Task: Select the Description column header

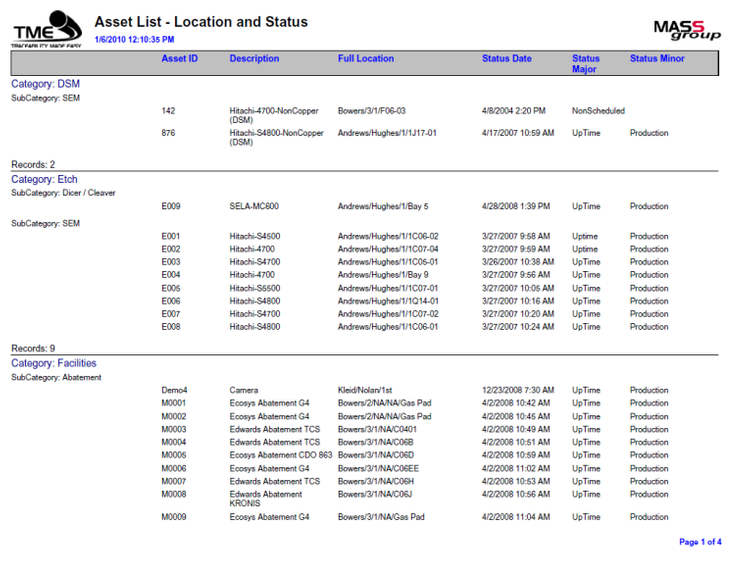Action: (254, 58)
